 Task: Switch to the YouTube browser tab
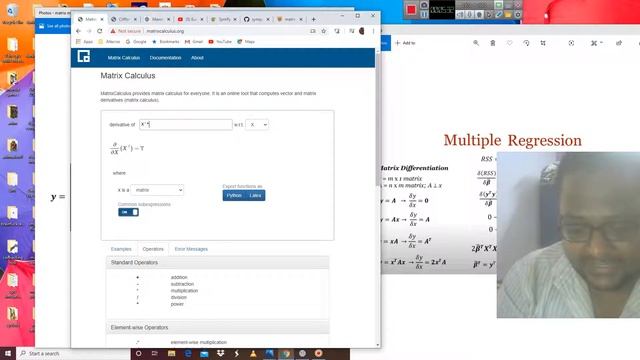click(x=191, y=19)
